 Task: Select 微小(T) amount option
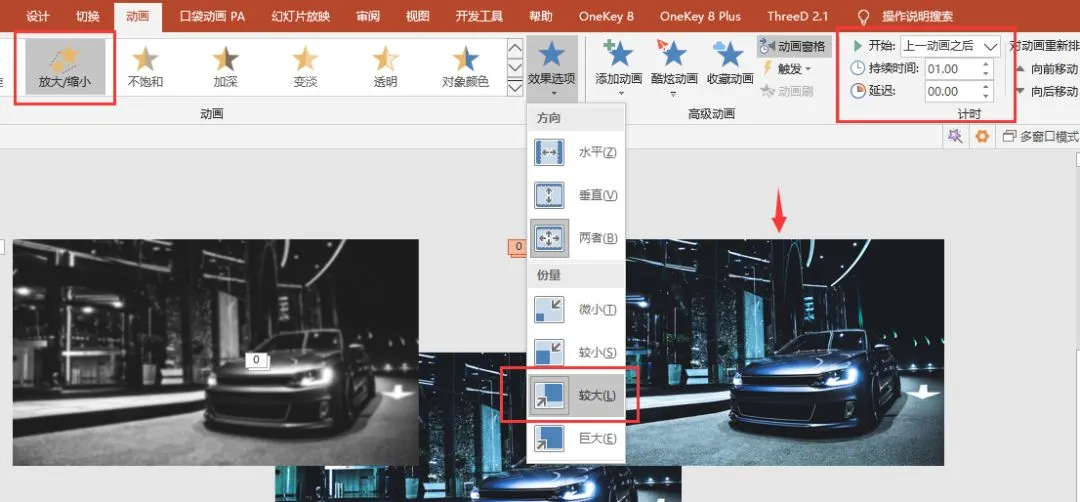[576, 310]
